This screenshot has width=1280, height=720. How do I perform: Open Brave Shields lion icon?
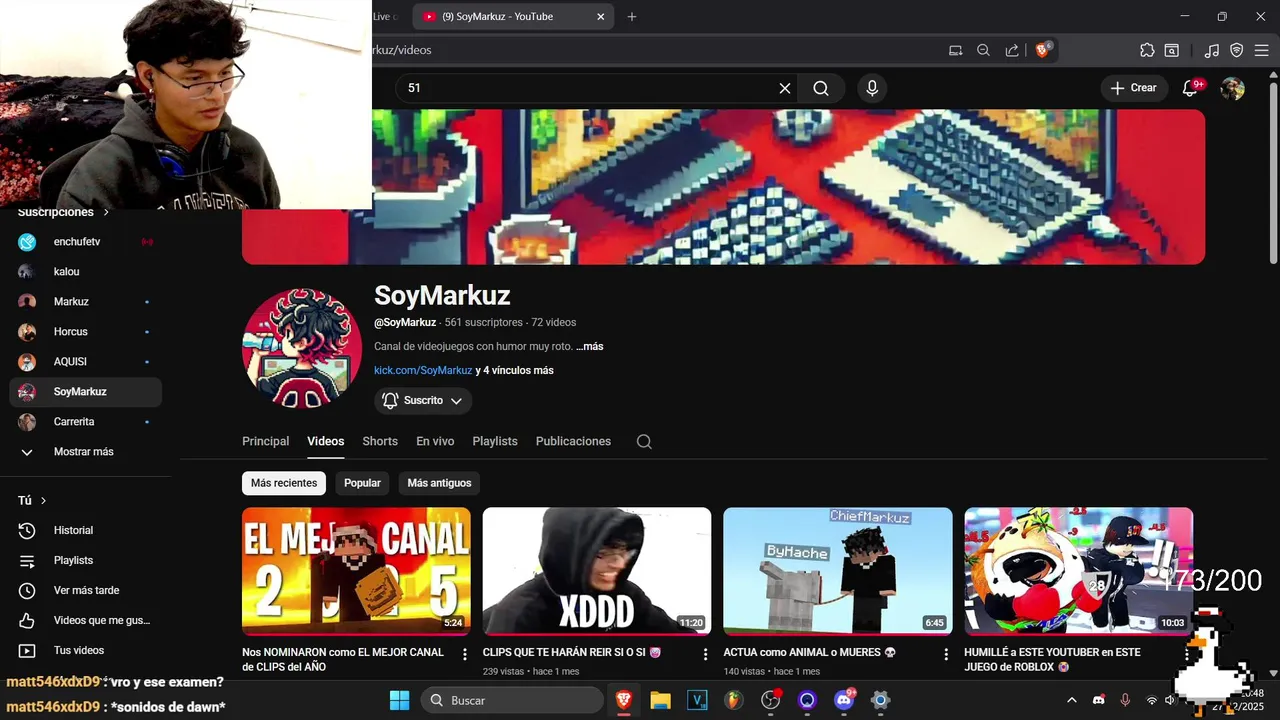pyautogui.click(x=1042, y=50)
